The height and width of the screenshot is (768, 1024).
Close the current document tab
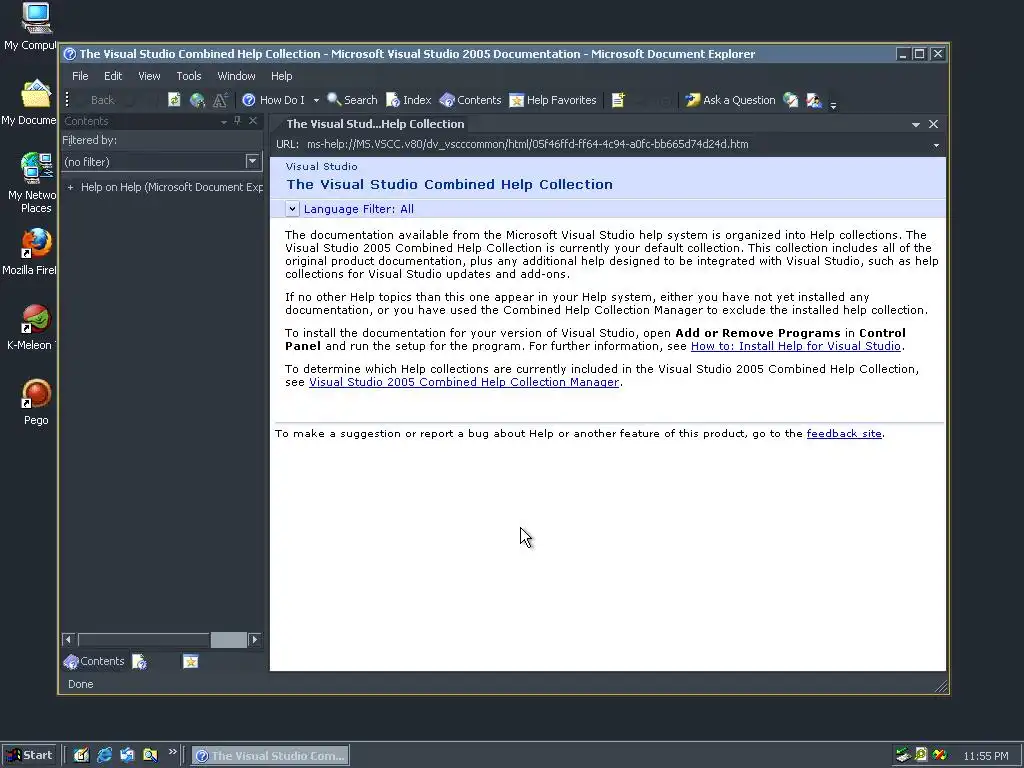coord(933,124)
